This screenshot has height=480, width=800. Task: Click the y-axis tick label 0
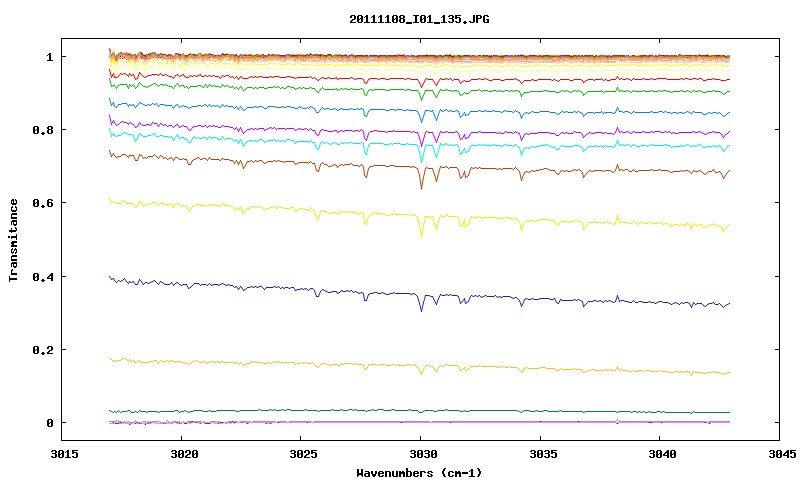coord(49,423)
